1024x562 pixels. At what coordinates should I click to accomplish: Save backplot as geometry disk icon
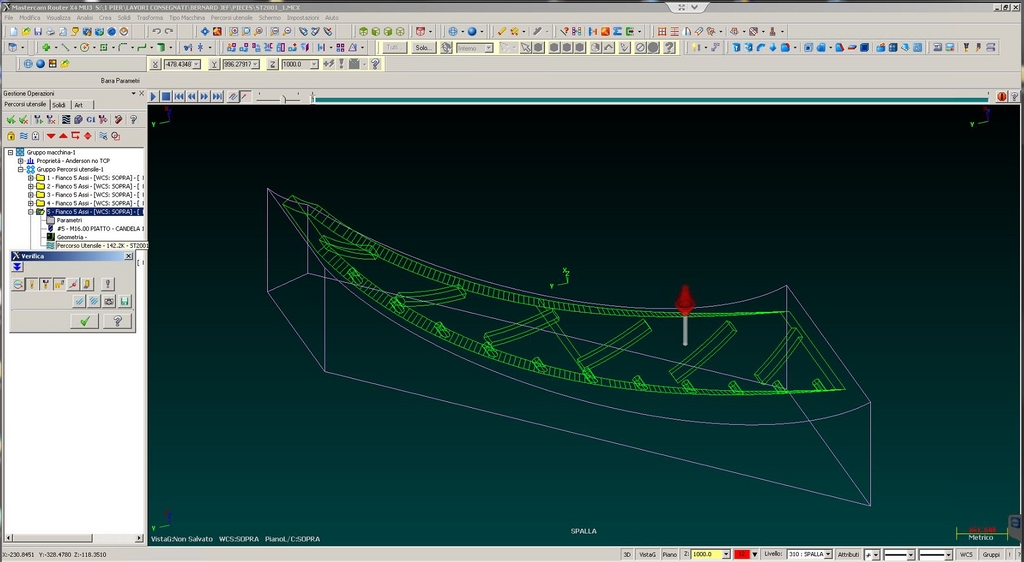pos(125,301)
